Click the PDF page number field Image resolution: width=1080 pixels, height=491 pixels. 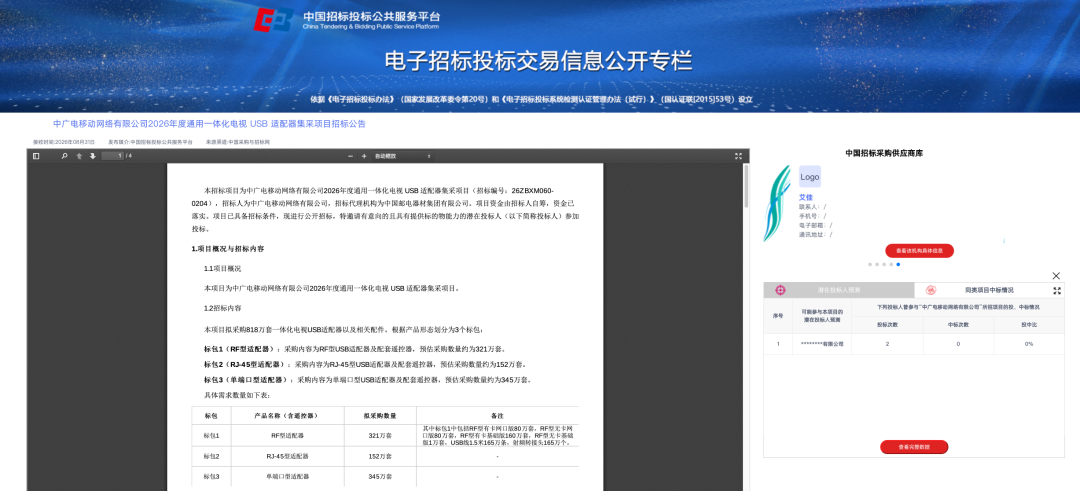click(112, 156)
